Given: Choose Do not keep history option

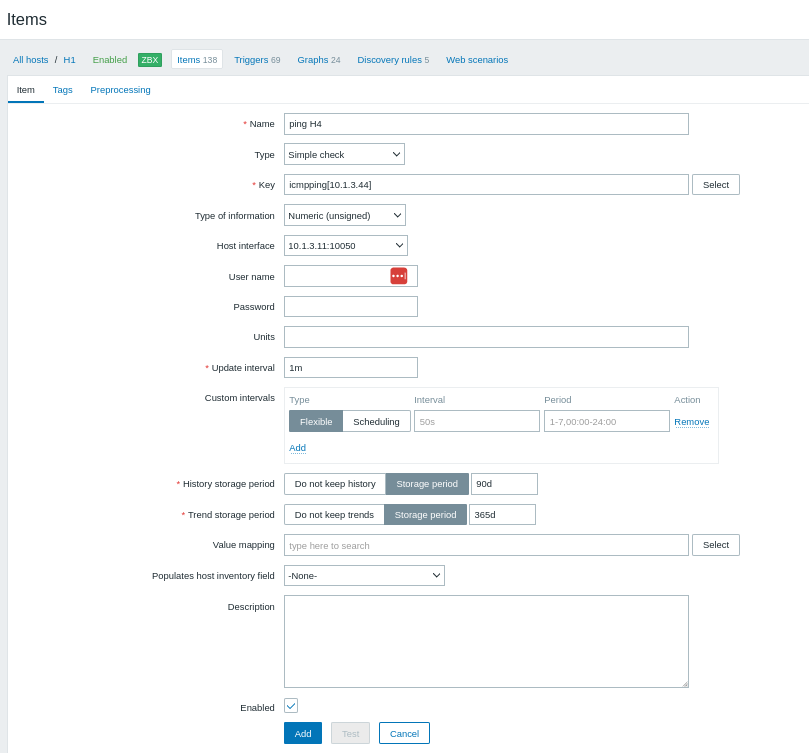Looking at the screenshot, I should pyautogui.click(x=335, y=484).
